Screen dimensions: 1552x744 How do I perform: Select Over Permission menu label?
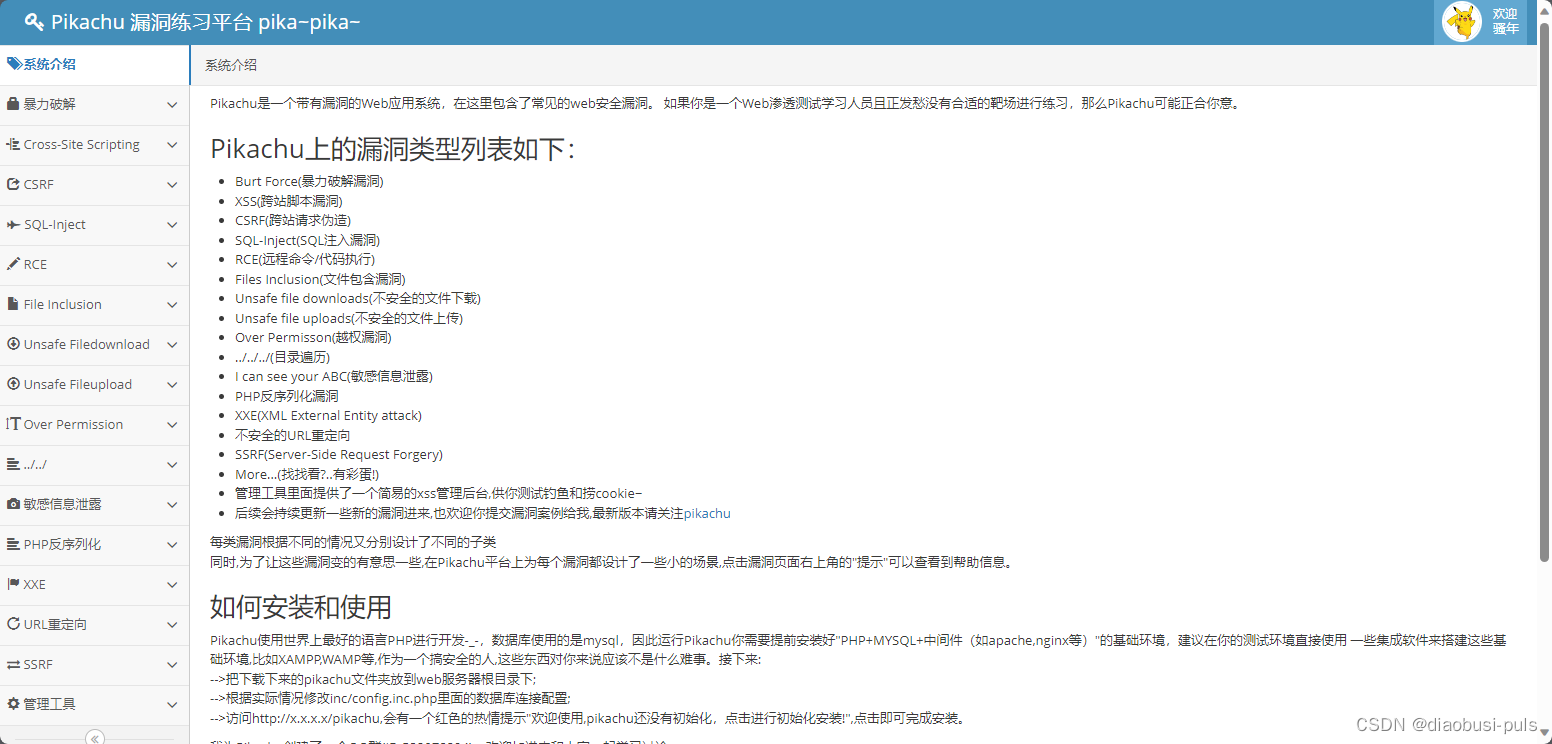pos(74,424)
